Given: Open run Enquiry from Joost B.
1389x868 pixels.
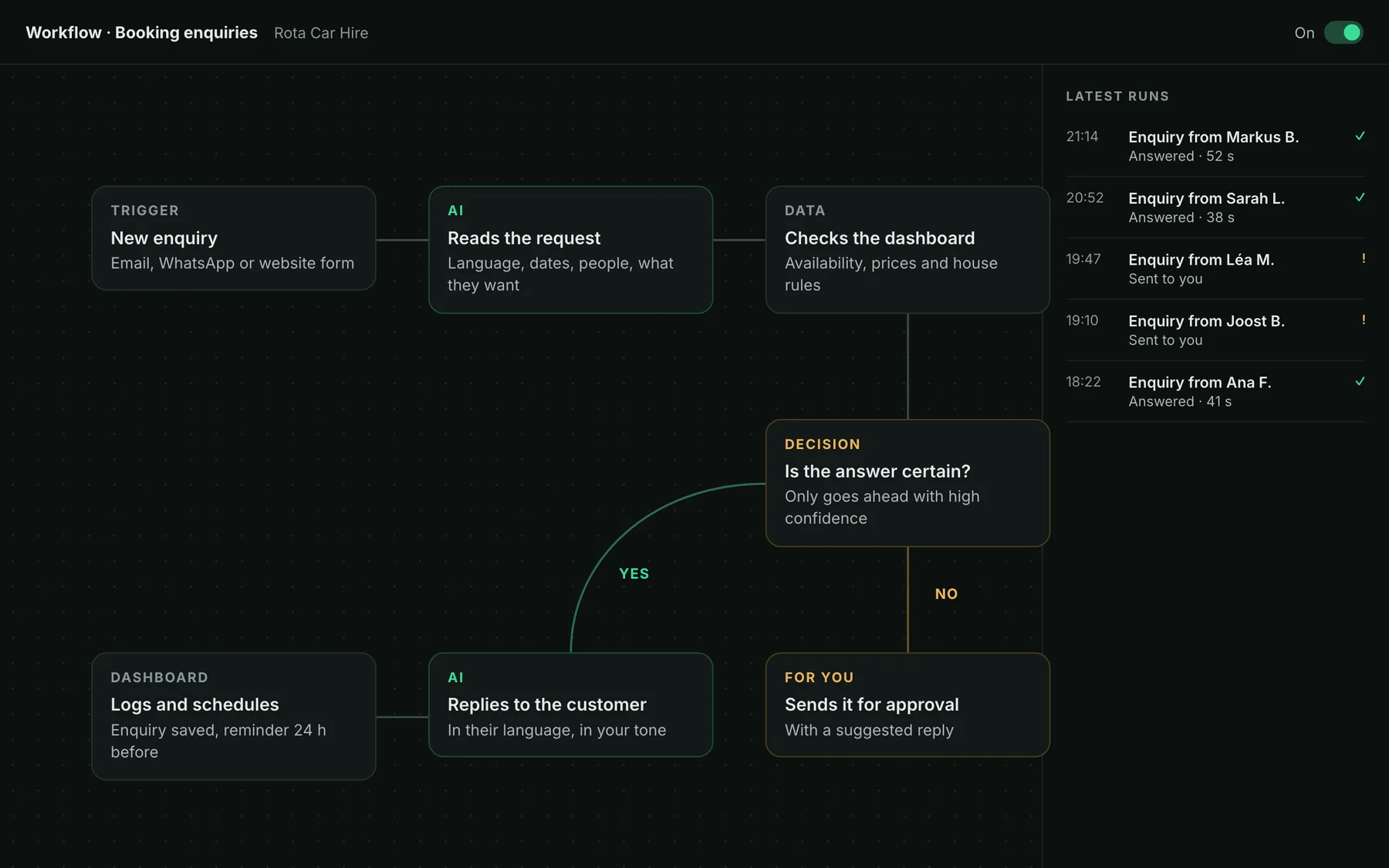Looking at the screenshot, I should pyautogui.click(x=1215, y=330).
